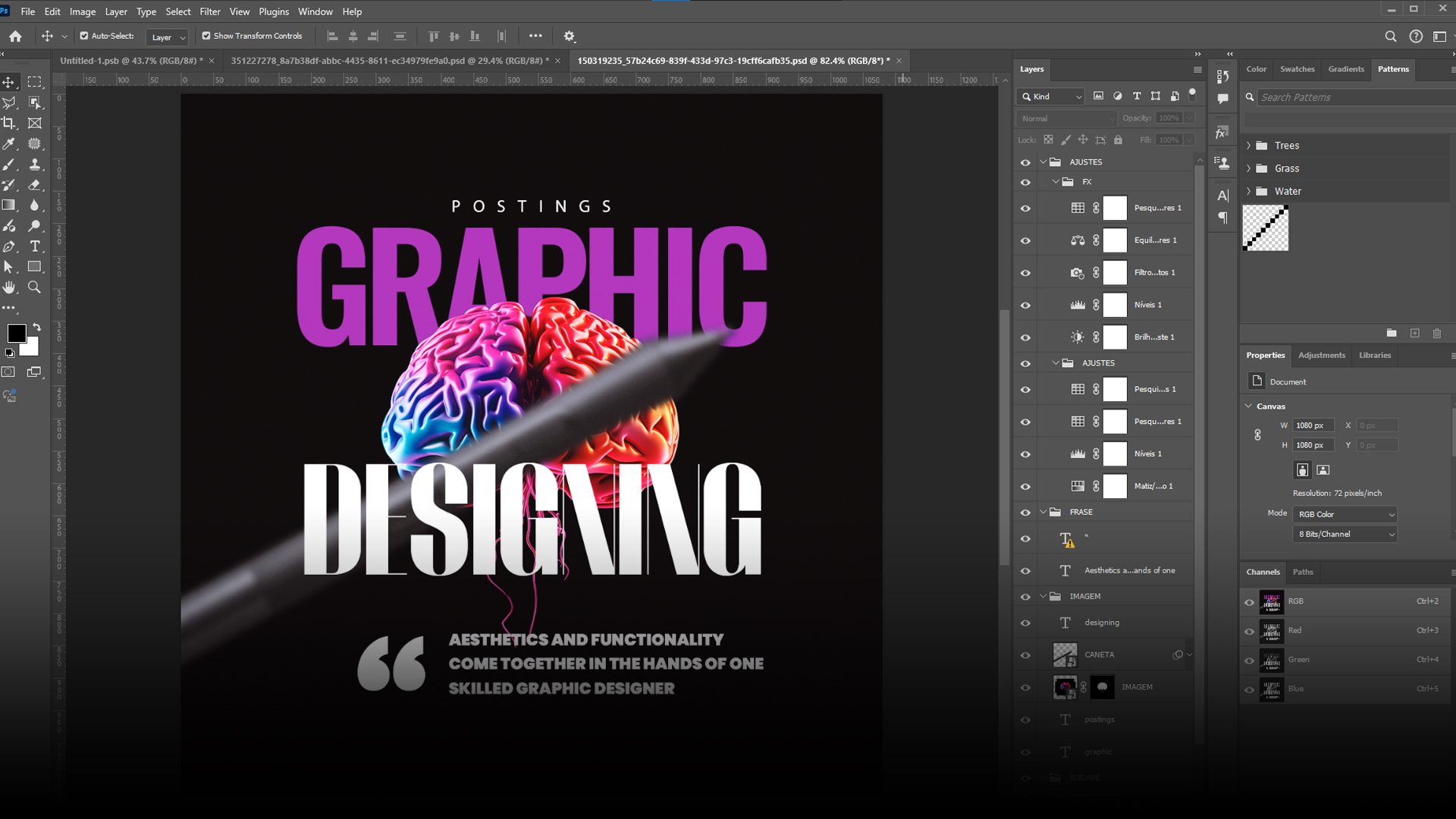
Task: Uncheck the Auto-Select checkbox
Action: pyautogui.click(x=84, y=36)
